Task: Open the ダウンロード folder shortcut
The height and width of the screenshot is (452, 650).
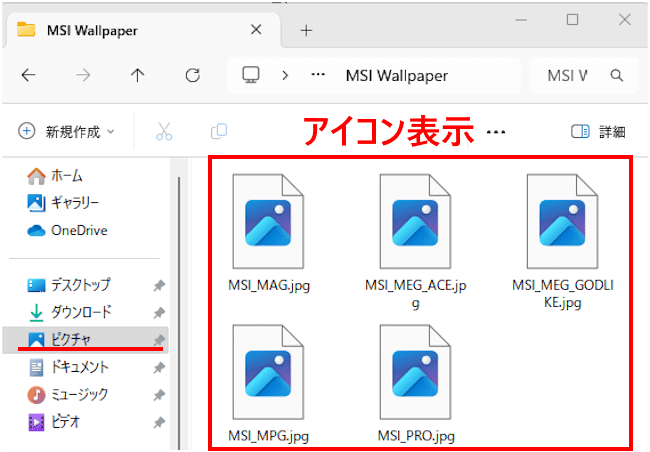Action: click(70, 312)
